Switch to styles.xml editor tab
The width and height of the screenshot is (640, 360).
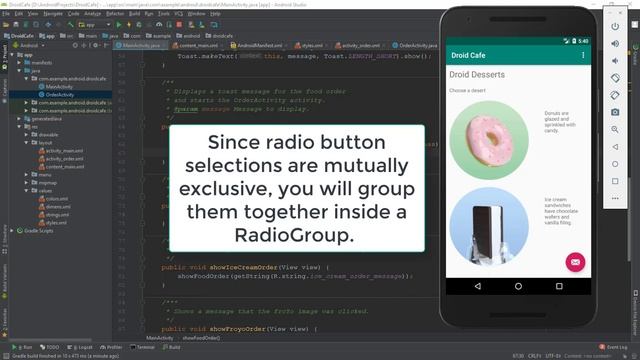[x=311, y=45]
